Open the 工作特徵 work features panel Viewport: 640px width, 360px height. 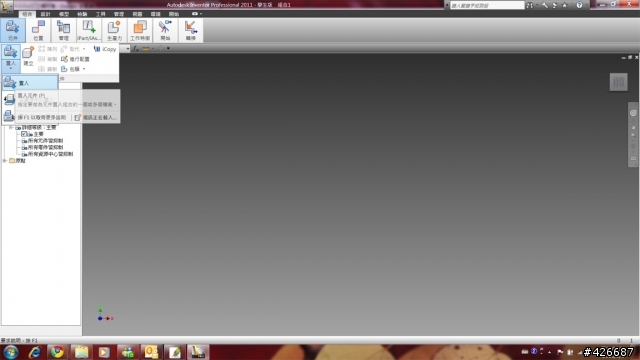pos(140,30)
